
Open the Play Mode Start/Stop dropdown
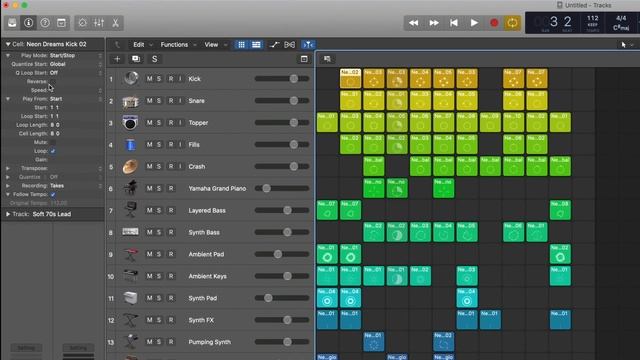pyautogui.click(x=75, y=56)
